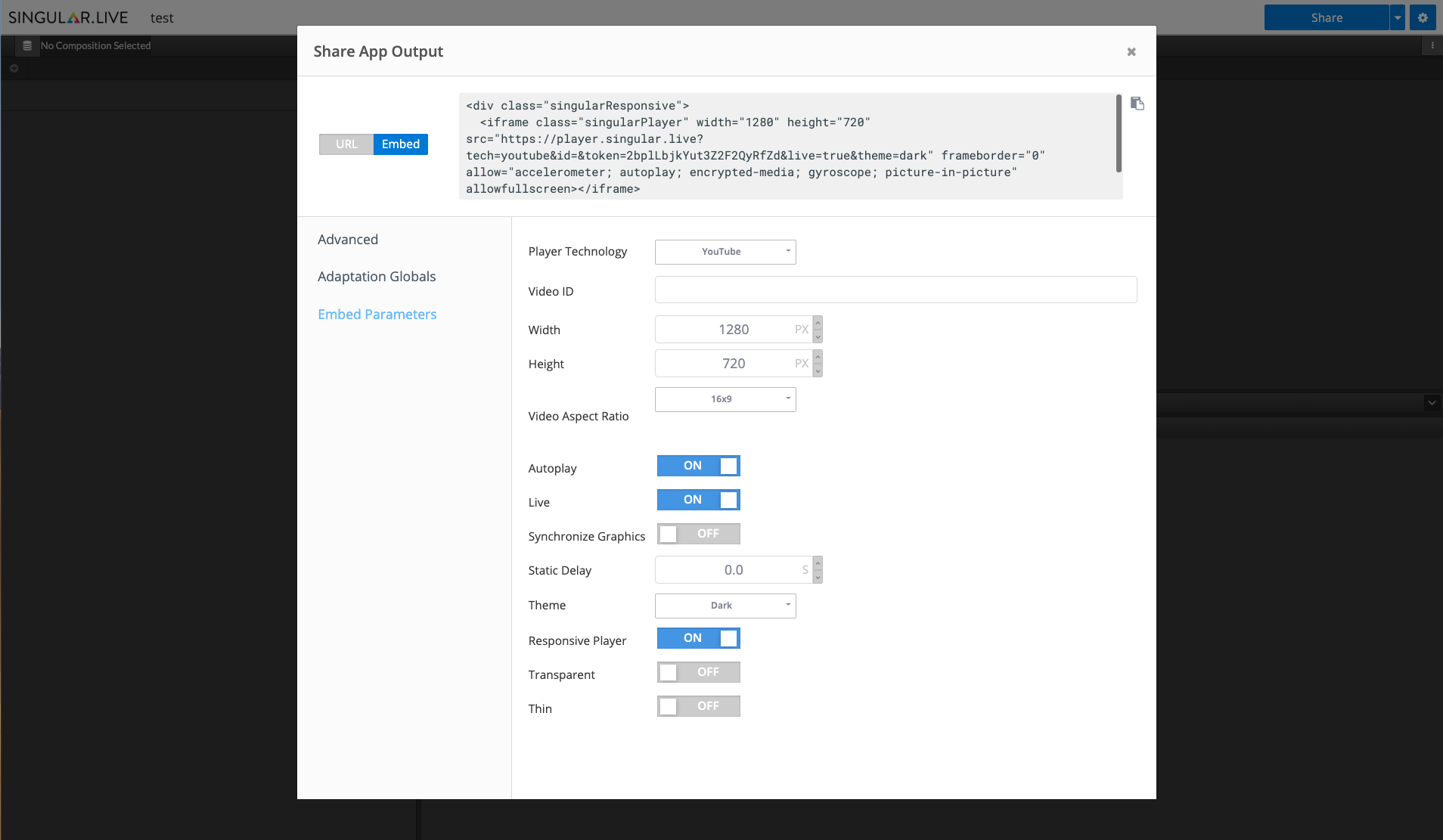
Task: Click 'No Composition Selected' label
Action: [96, 45]
